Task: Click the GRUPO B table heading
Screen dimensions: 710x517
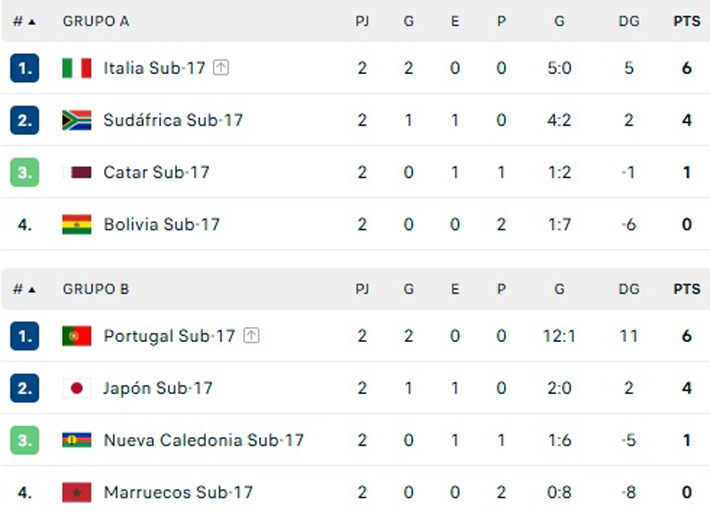Action: click(x=96, y=289)
